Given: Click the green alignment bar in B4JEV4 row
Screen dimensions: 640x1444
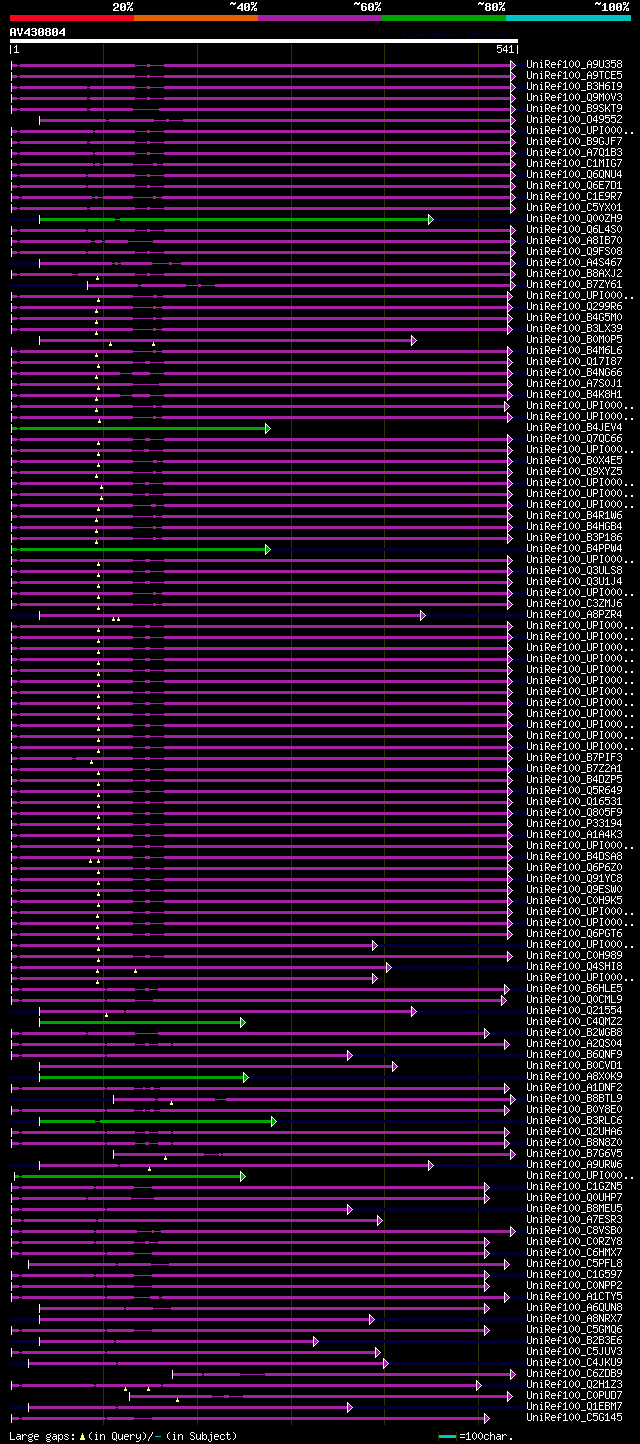Looking at the screenshot, I should point(140,428).
